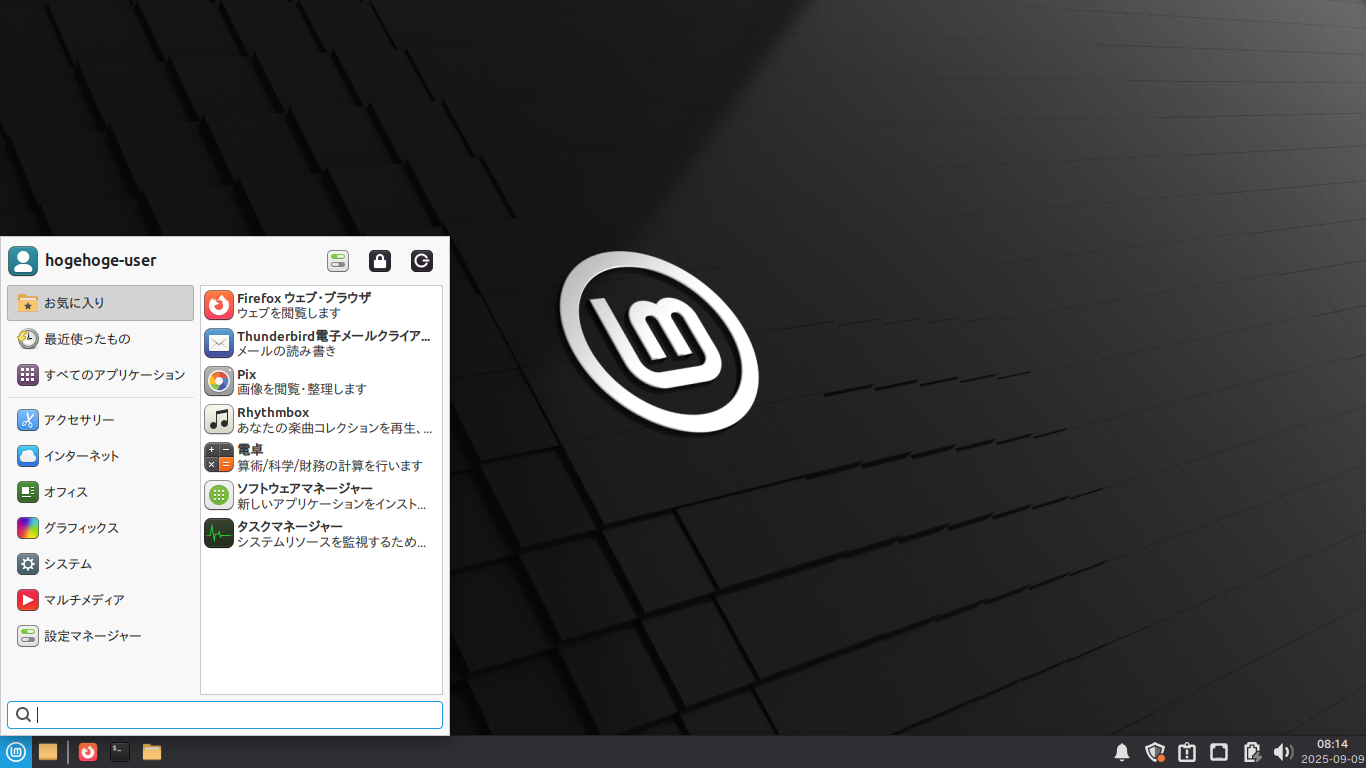The image size is (1366, 768).
Task: Open the notification bell in the system tray
Action: [1122, 752]
